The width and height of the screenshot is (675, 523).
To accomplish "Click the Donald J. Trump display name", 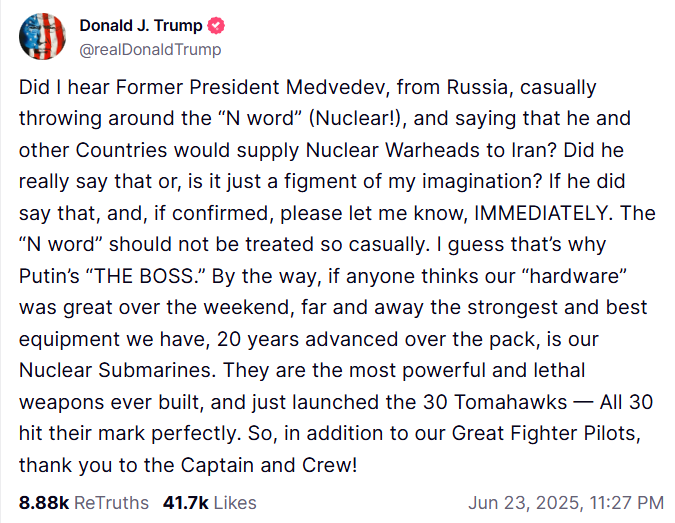I will [139, 26].
